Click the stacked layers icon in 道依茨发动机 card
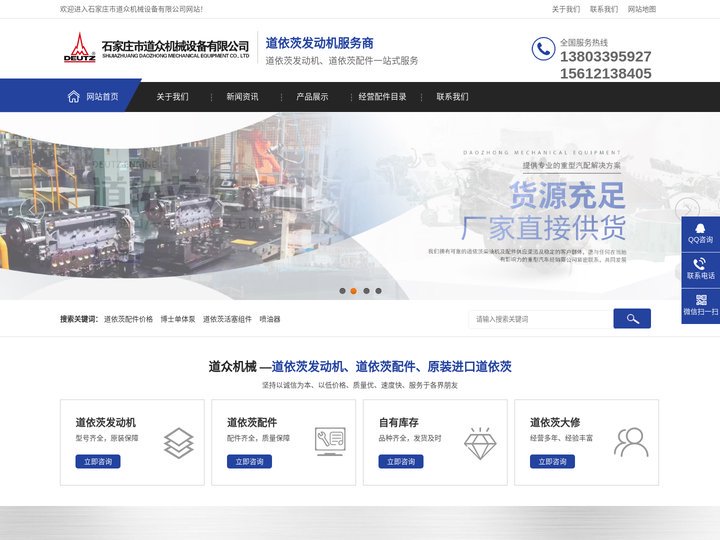Image resolution: width=720 pixels, height=540 pixels. (x=179, y=443)
